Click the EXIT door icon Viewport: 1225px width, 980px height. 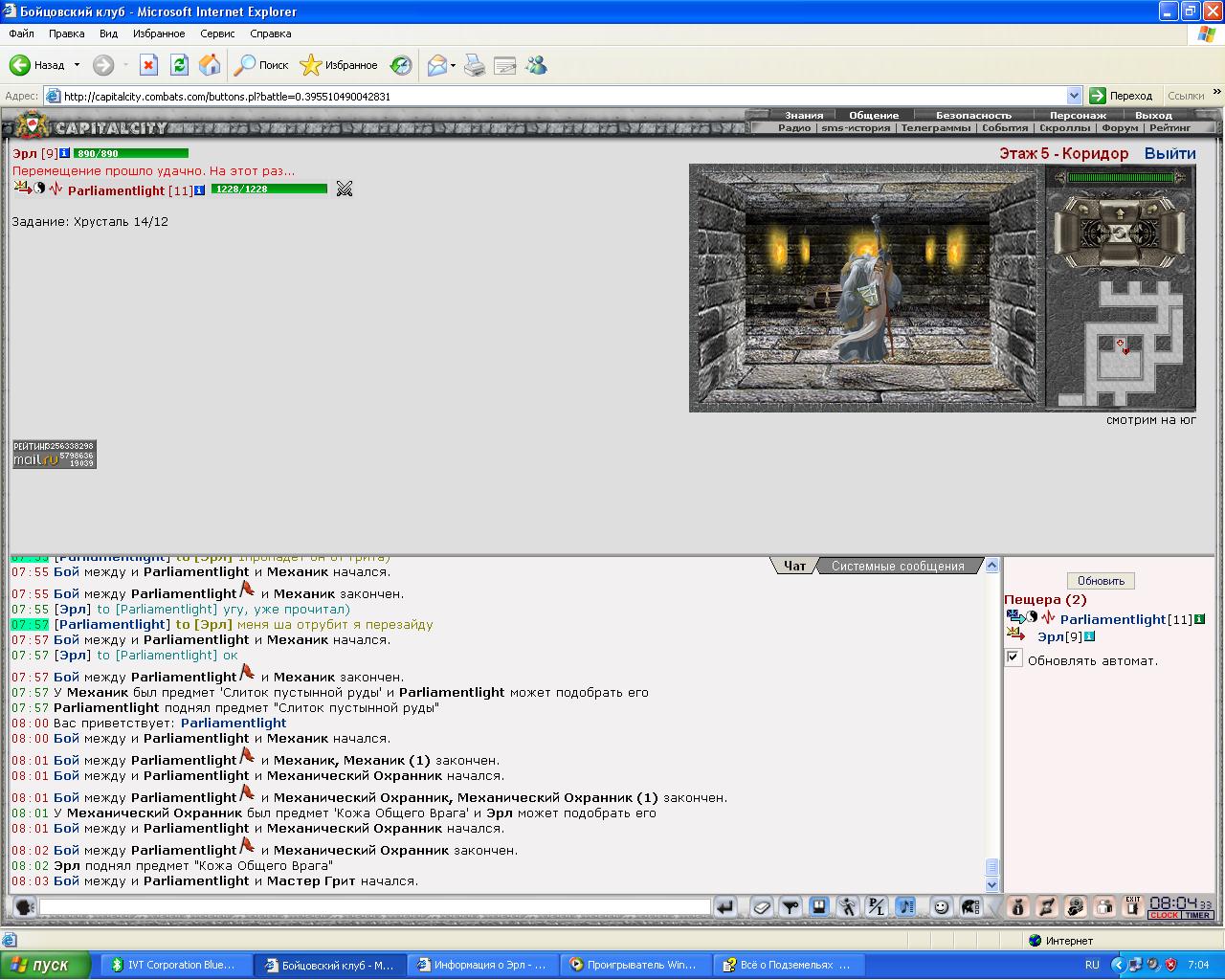click(x=1133, y=907)
